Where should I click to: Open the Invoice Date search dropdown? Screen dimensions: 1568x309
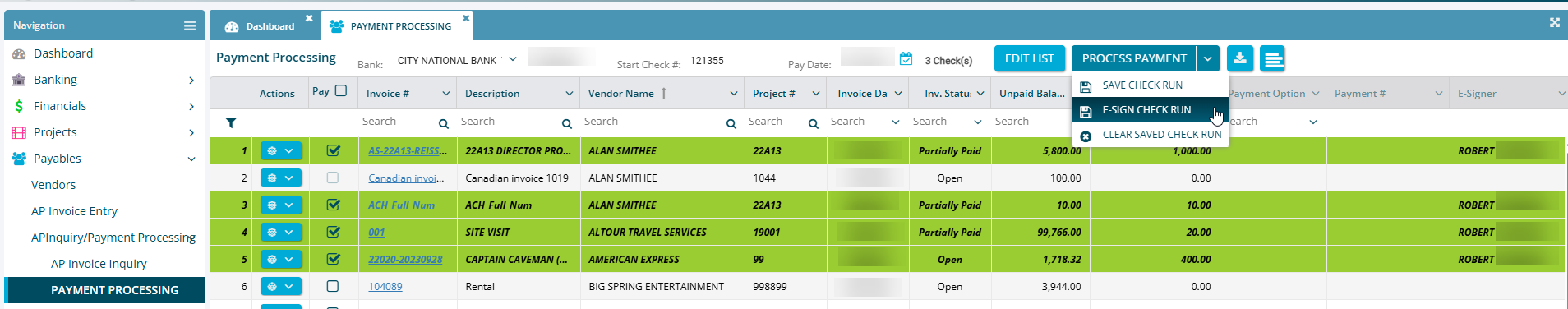896,122
